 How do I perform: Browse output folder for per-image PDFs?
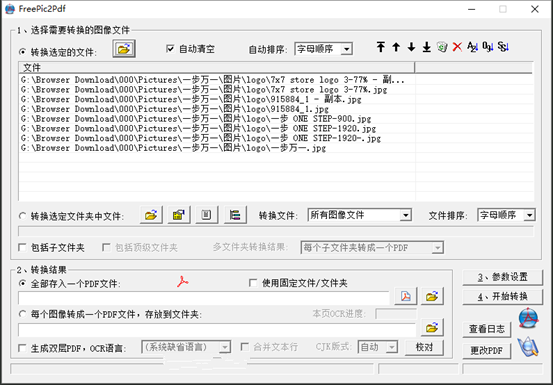pyautogui.click(x=432, y=328)
